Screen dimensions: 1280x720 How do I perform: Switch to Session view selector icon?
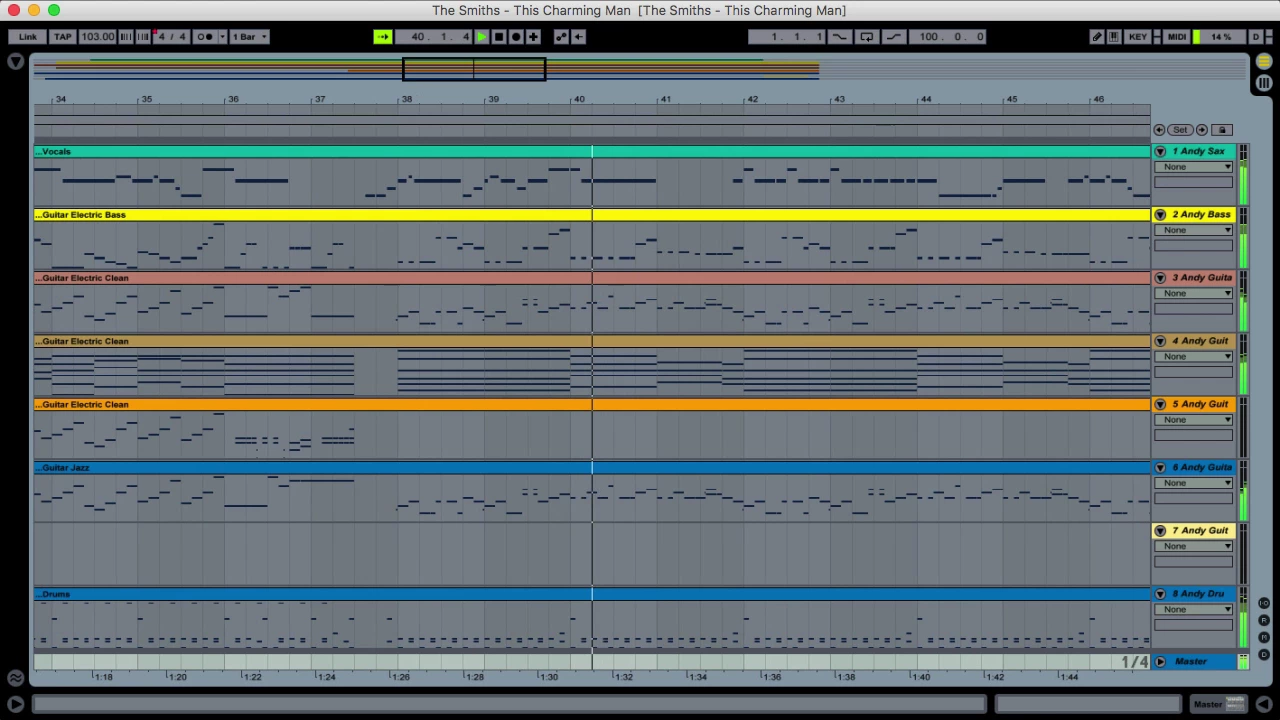tap(1264, 83)
